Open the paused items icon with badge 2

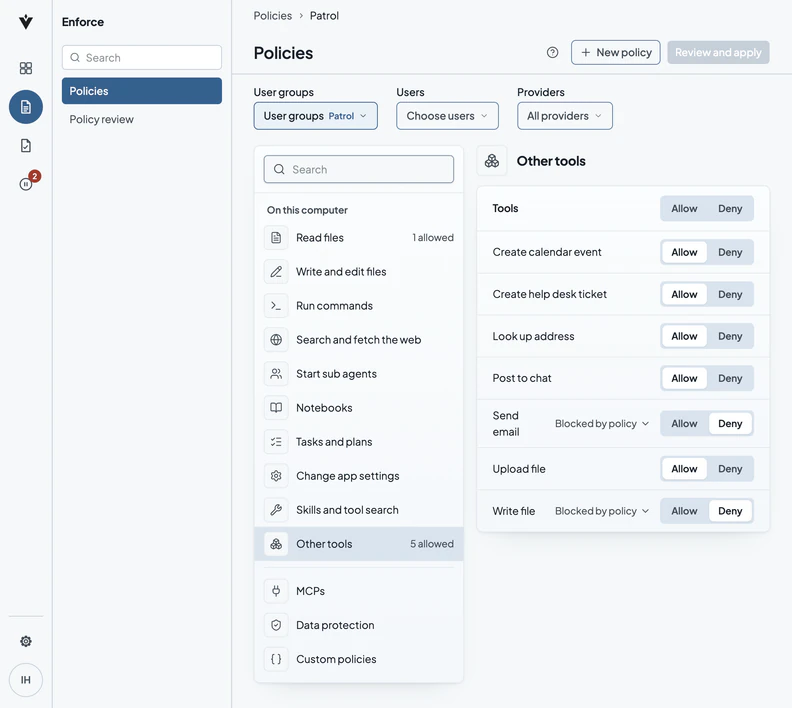(26, 184)
